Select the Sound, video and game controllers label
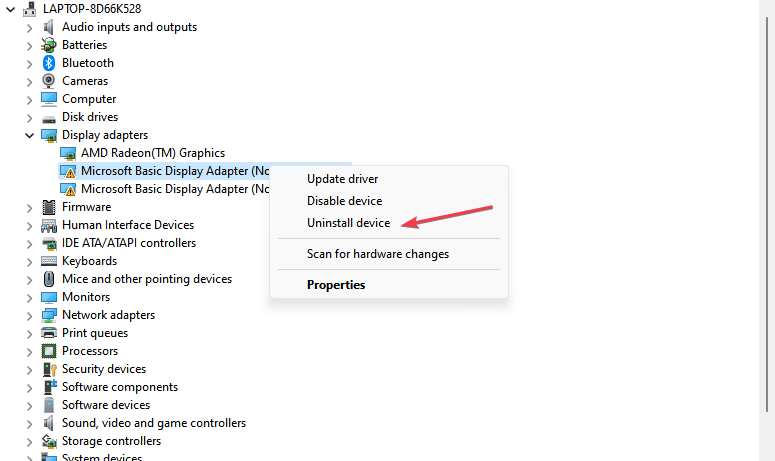The height and width of the screenshot is (461, 775). click(x=154, y=423)
